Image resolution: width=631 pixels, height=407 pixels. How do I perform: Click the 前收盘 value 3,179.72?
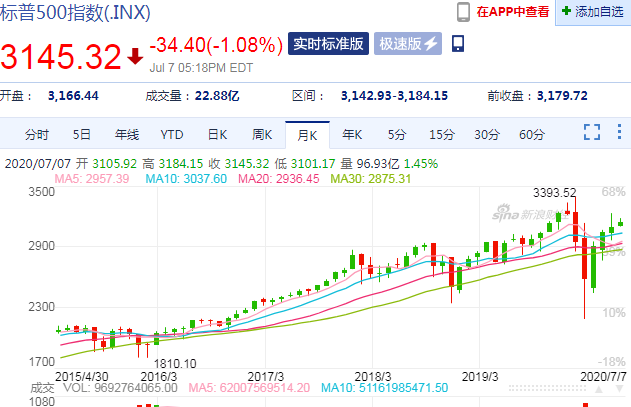pos(562,96)
